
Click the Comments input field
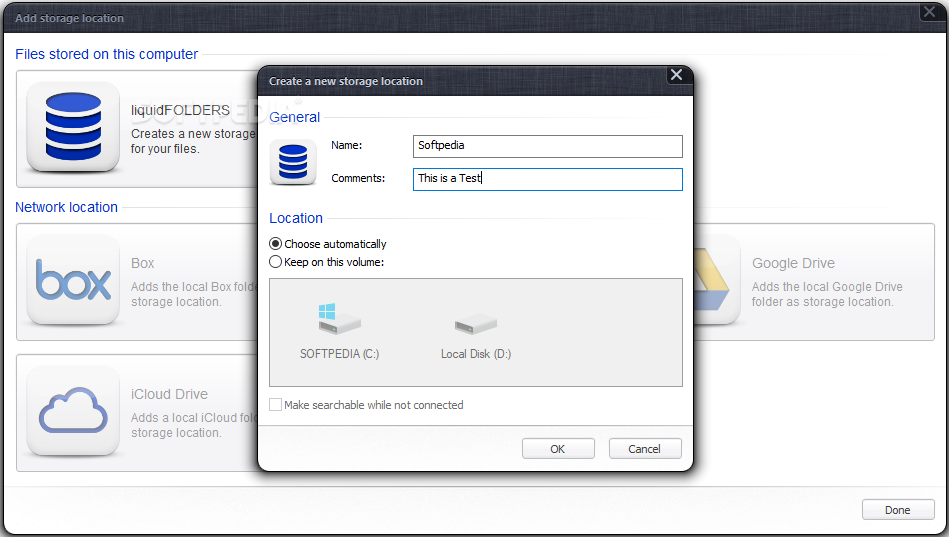548,179
